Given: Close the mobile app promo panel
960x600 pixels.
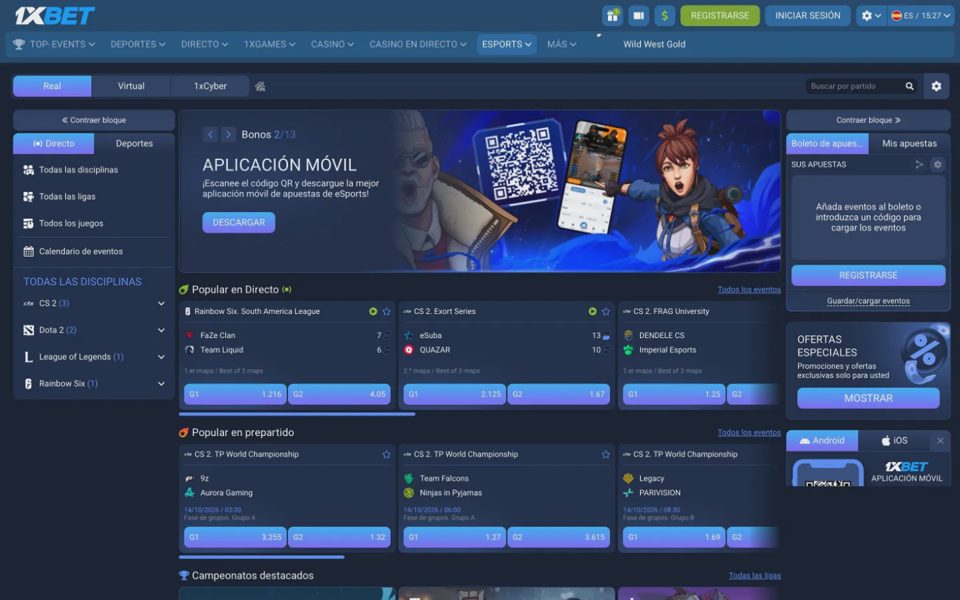Looking at the screenshot, I should (x=940, y=440).
